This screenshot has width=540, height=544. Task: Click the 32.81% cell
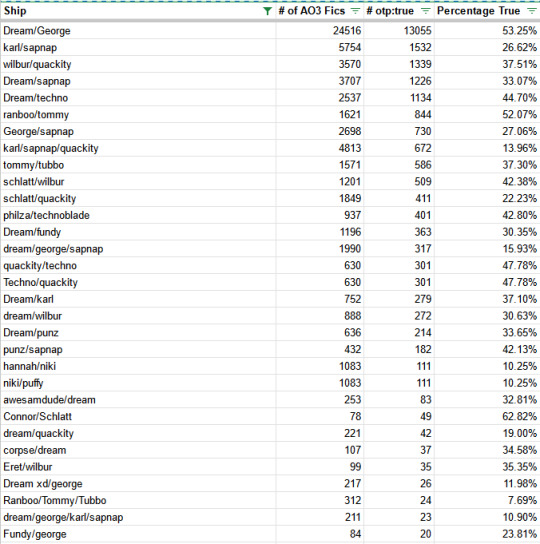[487, 400]
